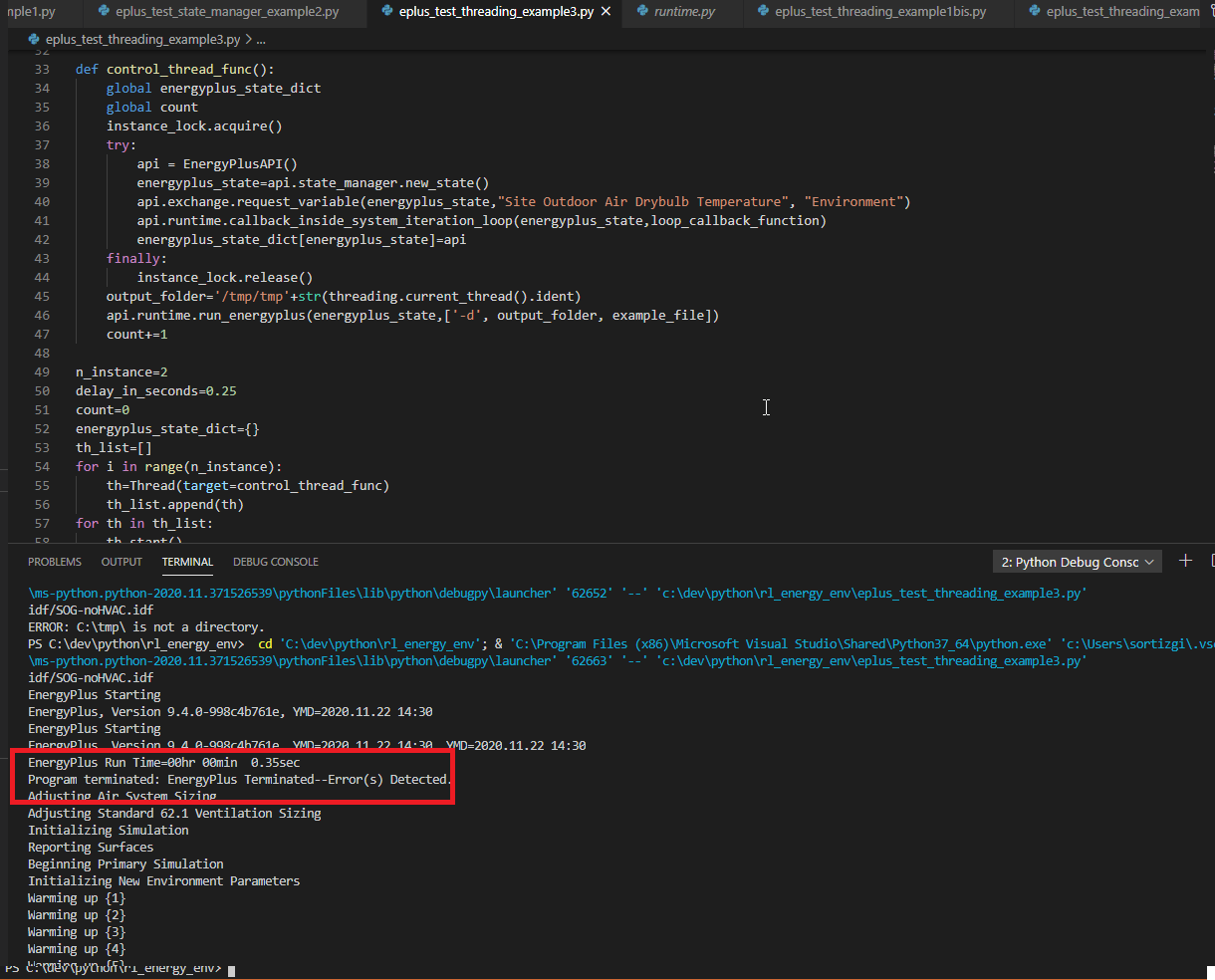Click the 'energyplus_state_dict[energyplus_state]=api' line
Viewport: 1215px width, 980px height.
point(302,240)
